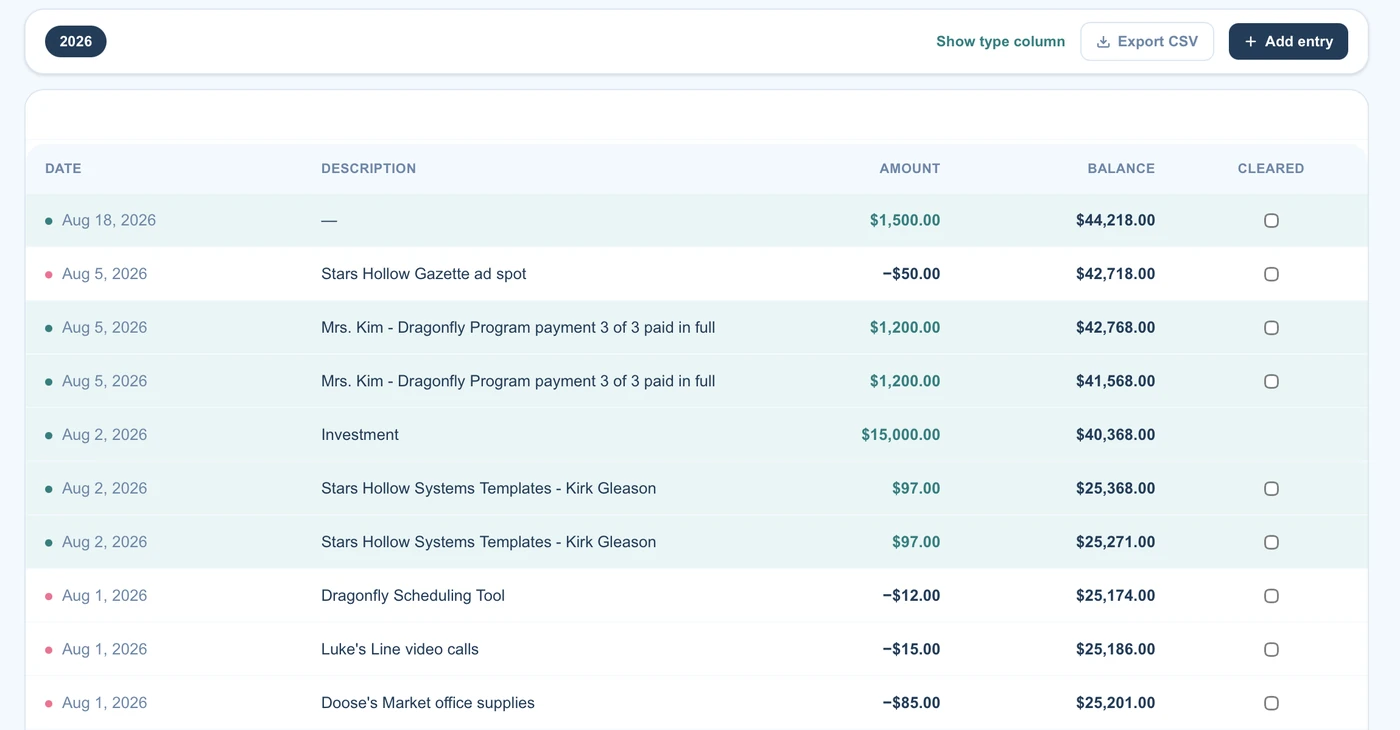Screen dimensions: 1400x730
Task: Click the AMOUNT column header
Action: pos(909,168)
